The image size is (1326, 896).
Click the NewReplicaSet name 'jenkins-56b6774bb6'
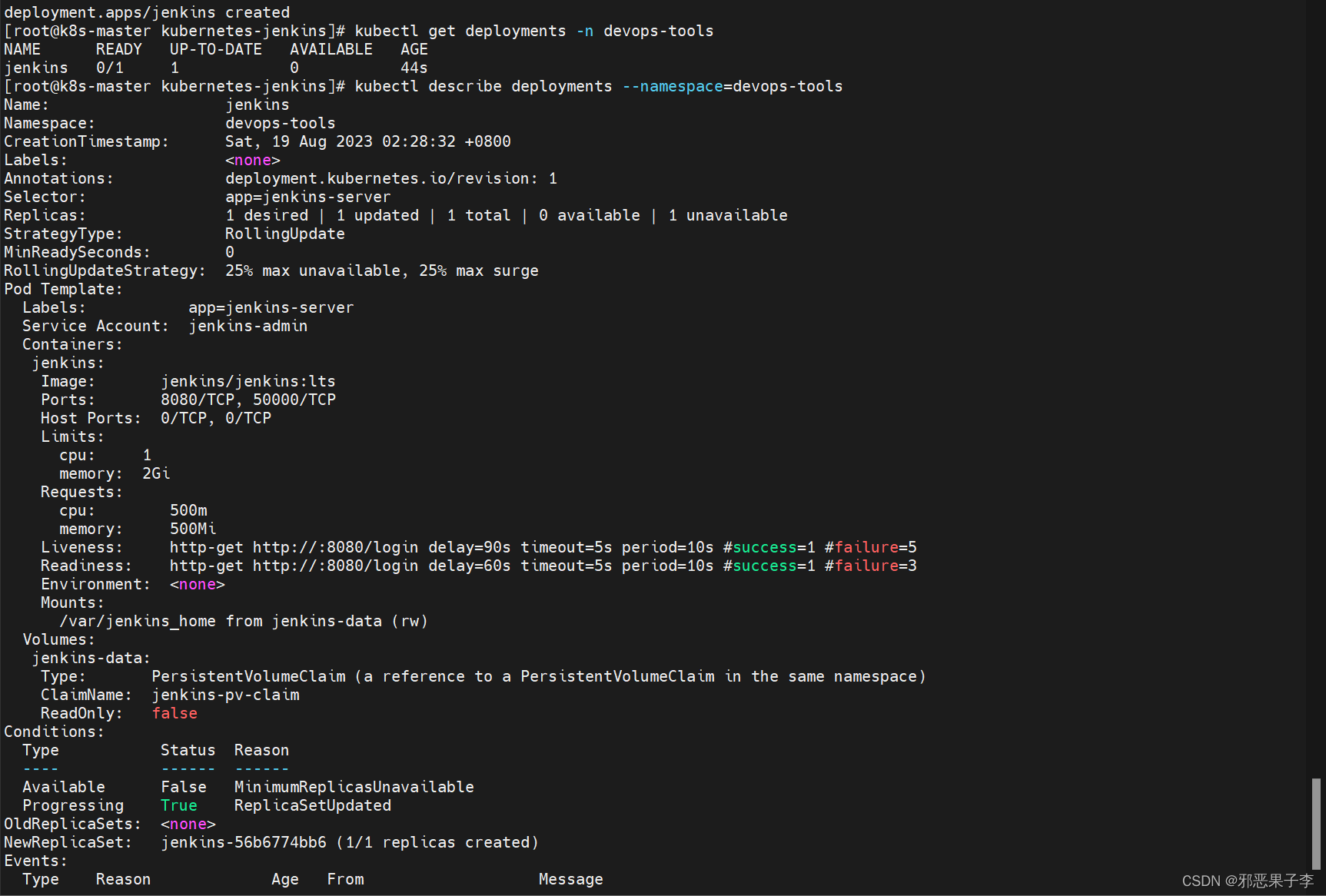click(244, 842)
